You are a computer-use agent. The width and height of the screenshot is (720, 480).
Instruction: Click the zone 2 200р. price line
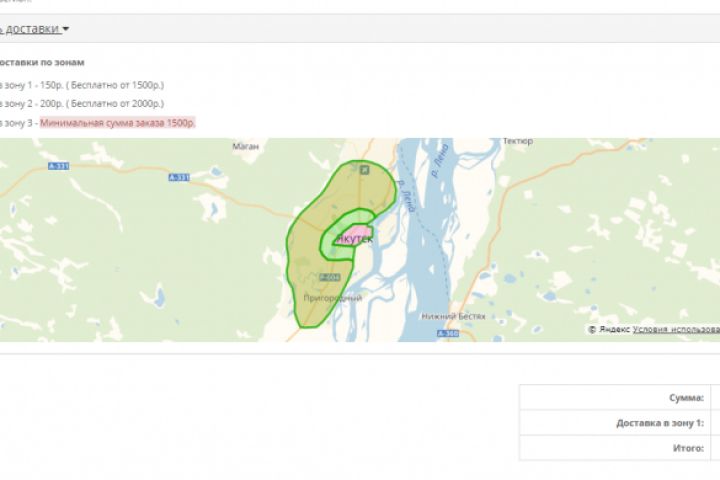[82, 104]
